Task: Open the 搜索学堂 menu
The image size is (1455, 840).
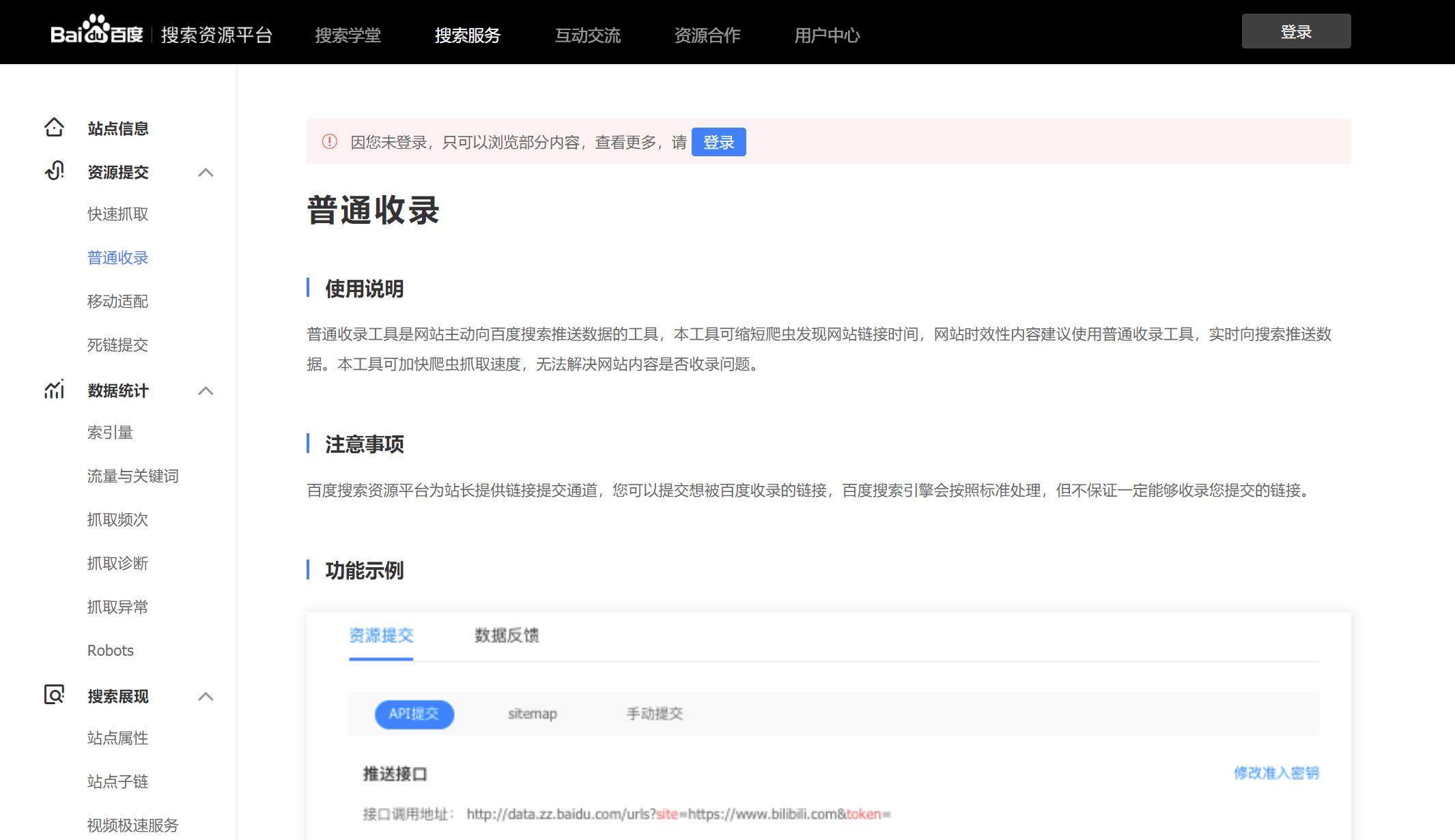Action: pyautogui.click(x=348, y=35)
